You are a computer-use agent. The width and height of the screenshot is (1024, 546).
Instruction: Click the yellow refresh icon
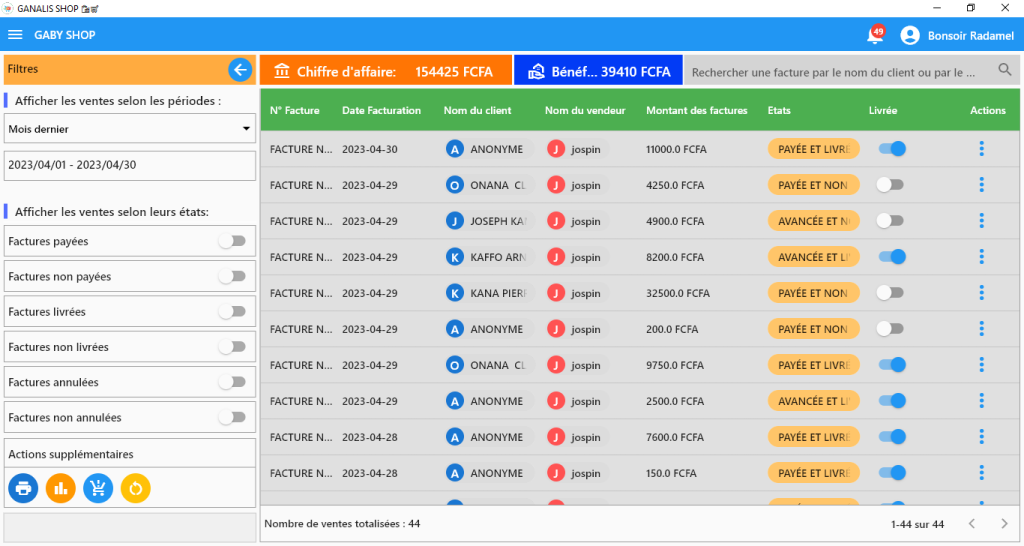tap(136, 488)
